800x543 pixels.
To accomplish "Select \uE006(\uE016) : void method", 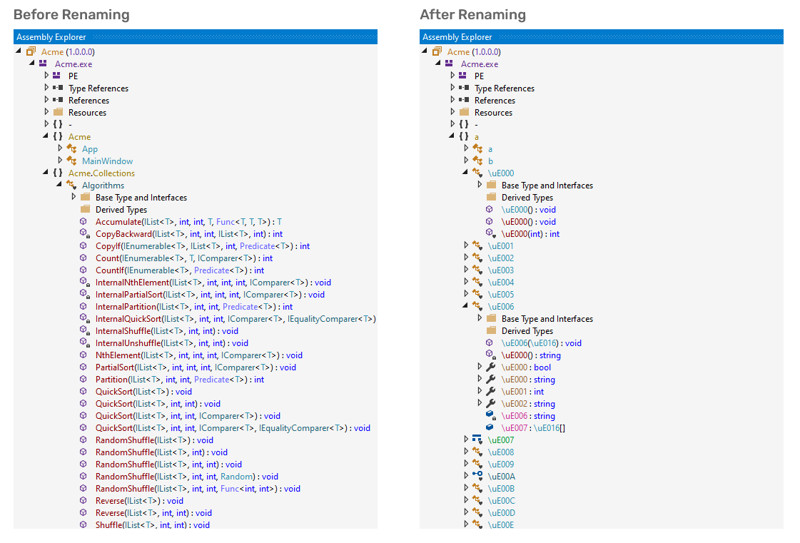I will click(x=541, y=343).
